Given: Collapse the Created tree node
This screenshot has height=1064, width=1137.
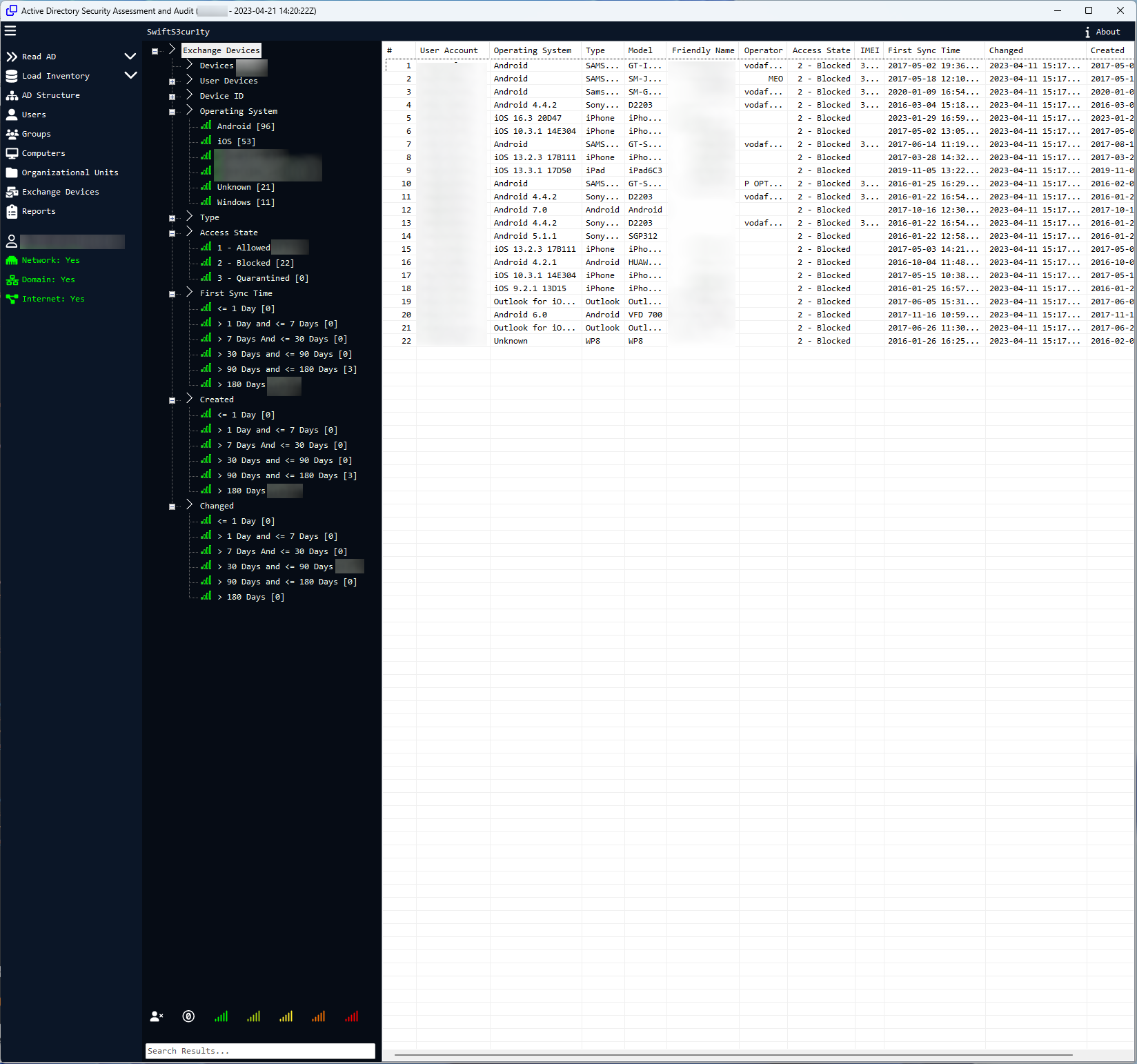Looking at the screenshot, I should point(172,400).
